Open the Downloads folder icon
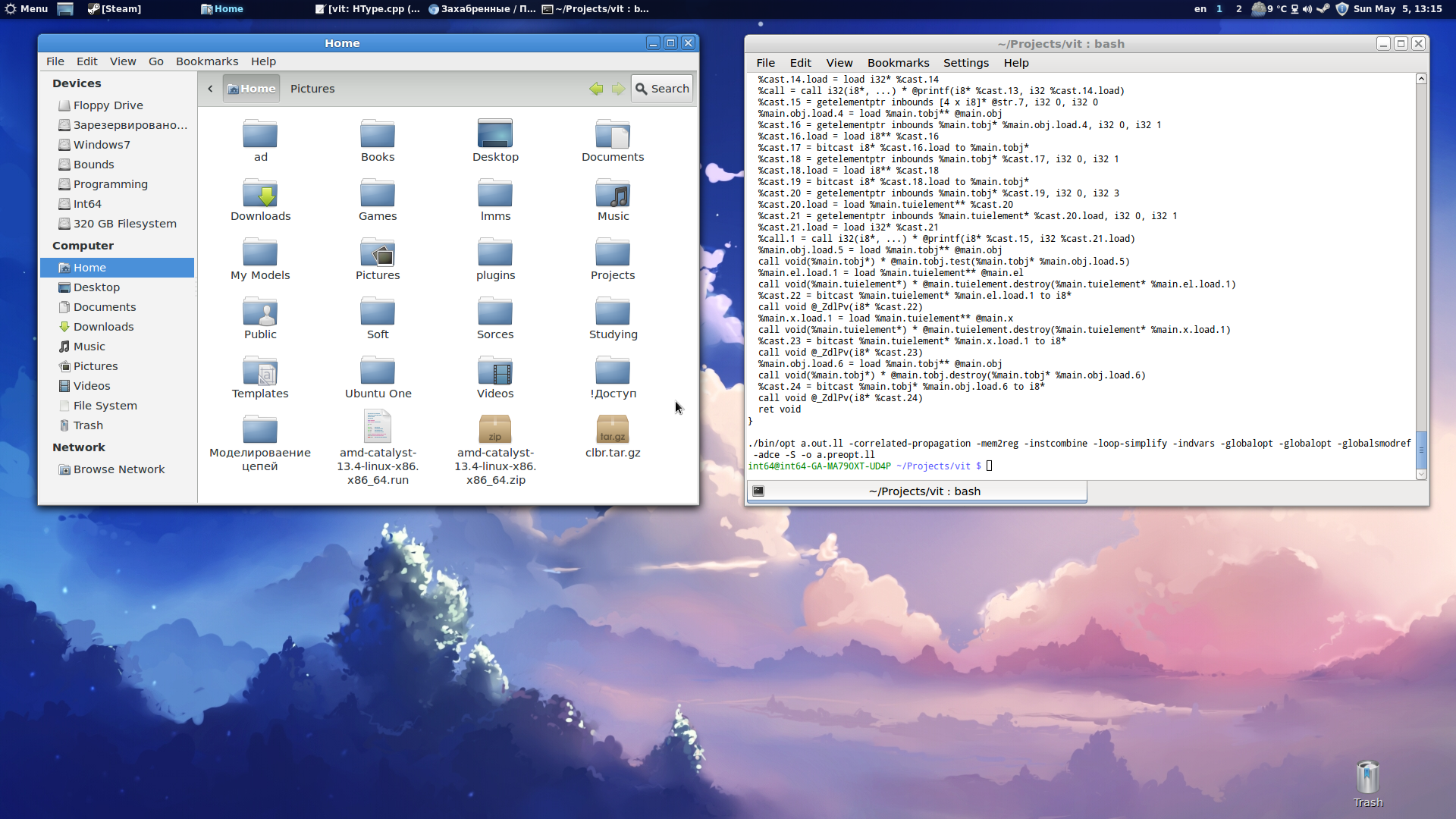The width and height of the screenshot is (1456, 819). tap(260, 195)
